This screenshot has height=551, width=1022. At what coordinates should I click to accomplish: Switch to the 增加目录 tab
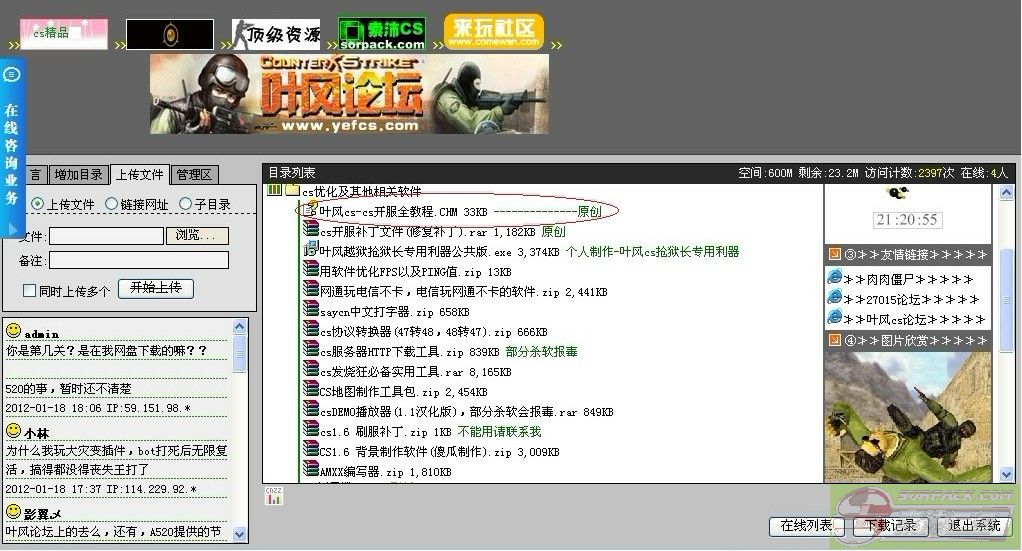click(x=78, y=174)
